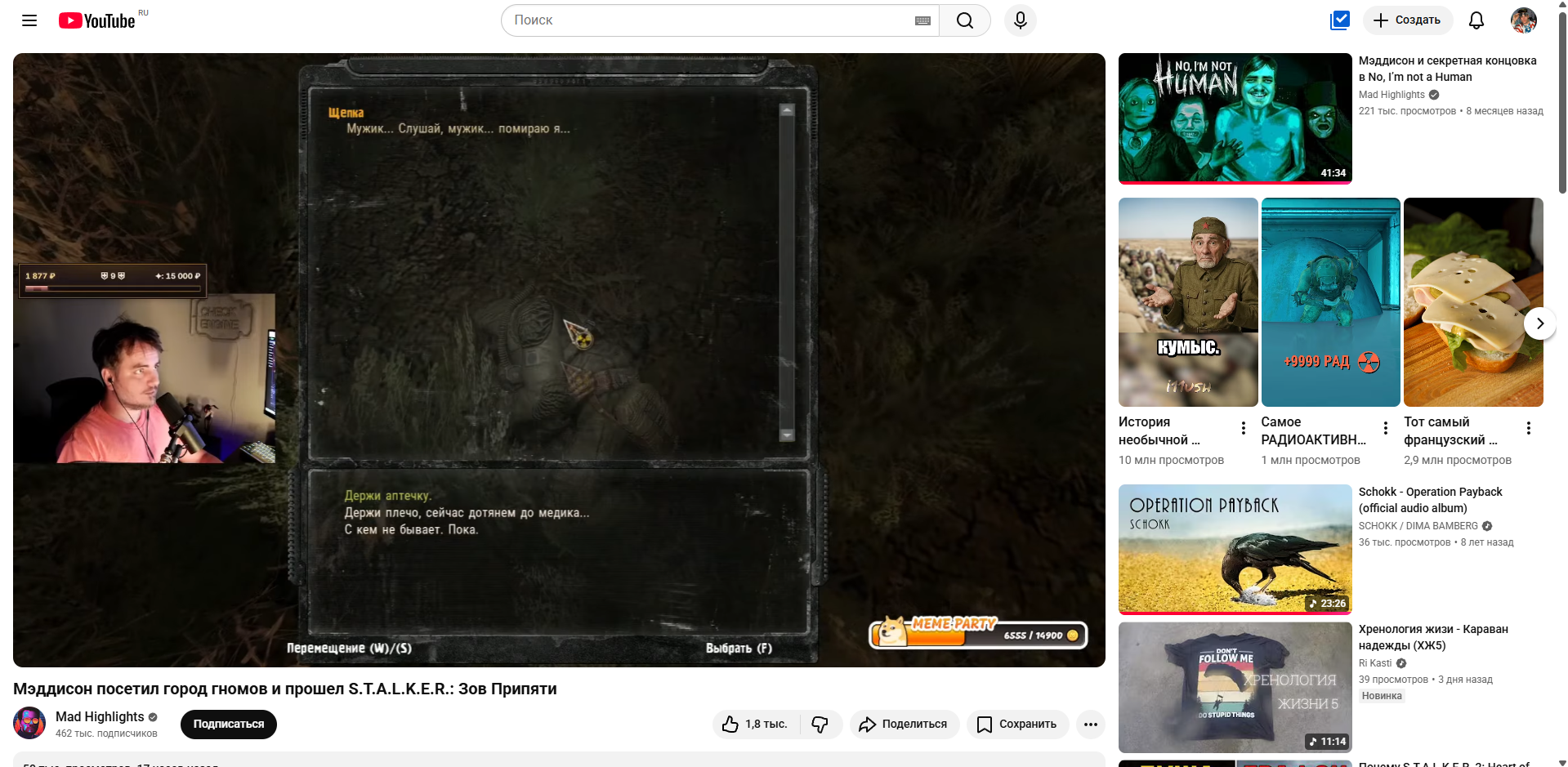Open notifications bell
Image resolution: width=1568 pixels, height=767 pixels.
point(1476,20)
